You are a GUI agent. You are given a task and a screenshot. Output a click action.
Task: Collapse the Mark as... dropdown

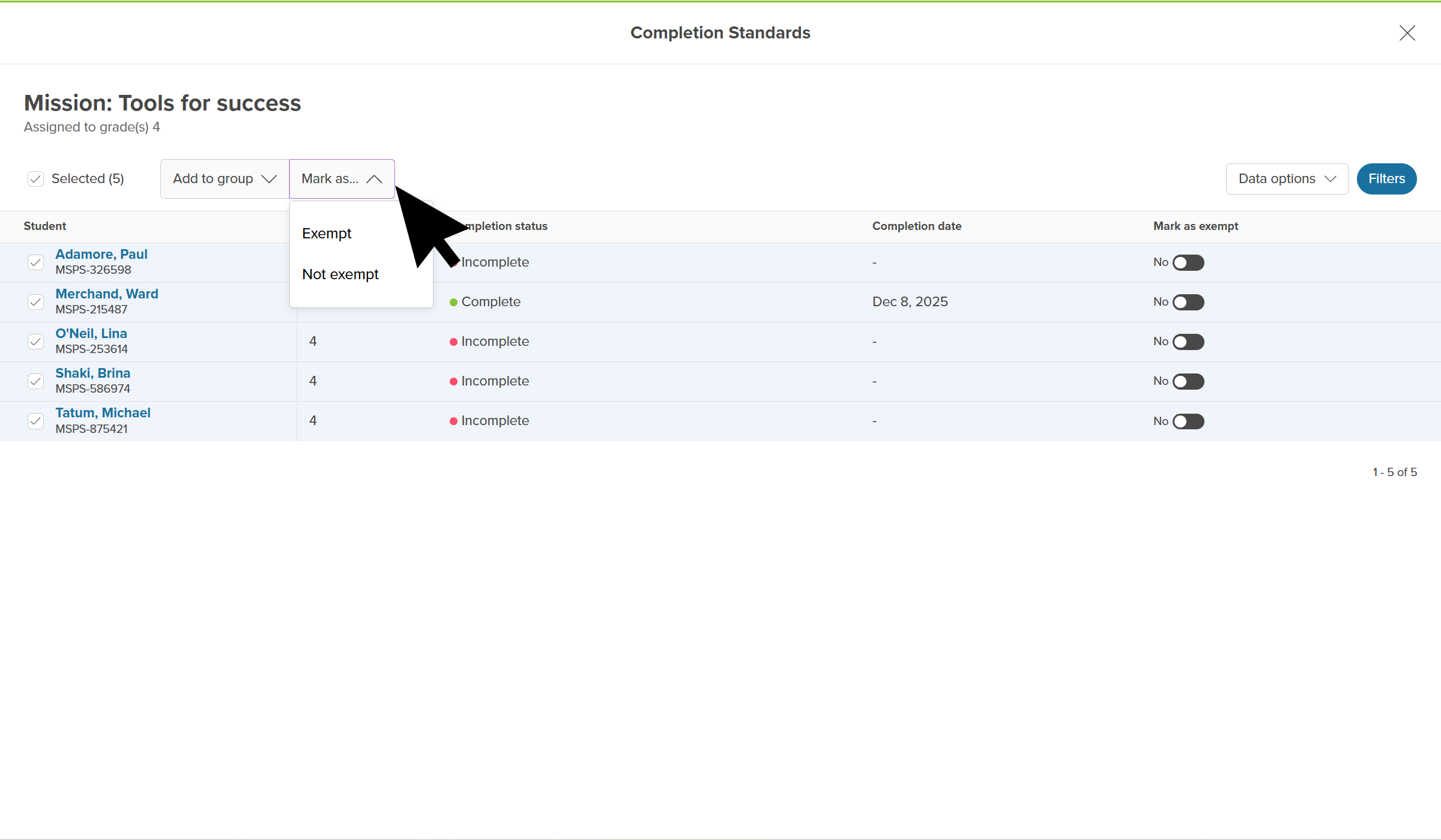342,179
